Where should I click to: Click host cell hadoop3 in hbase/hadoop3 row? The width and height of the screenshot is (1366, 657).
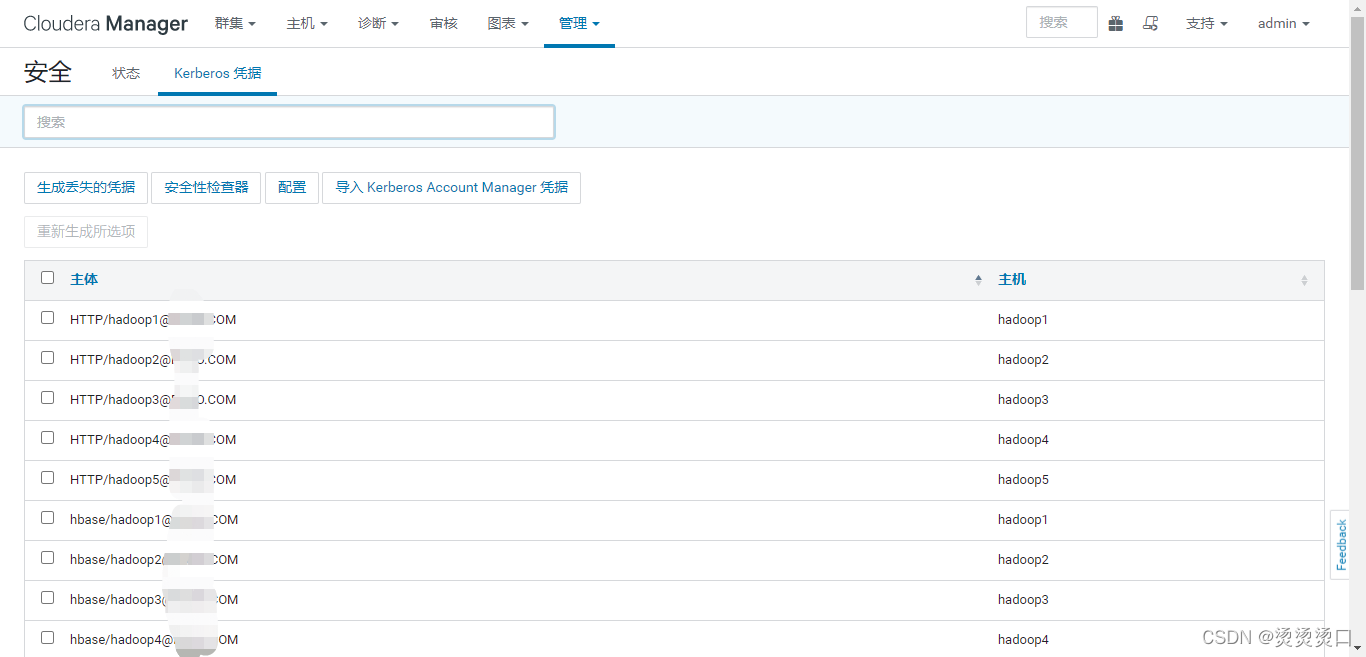(1023, 600)
